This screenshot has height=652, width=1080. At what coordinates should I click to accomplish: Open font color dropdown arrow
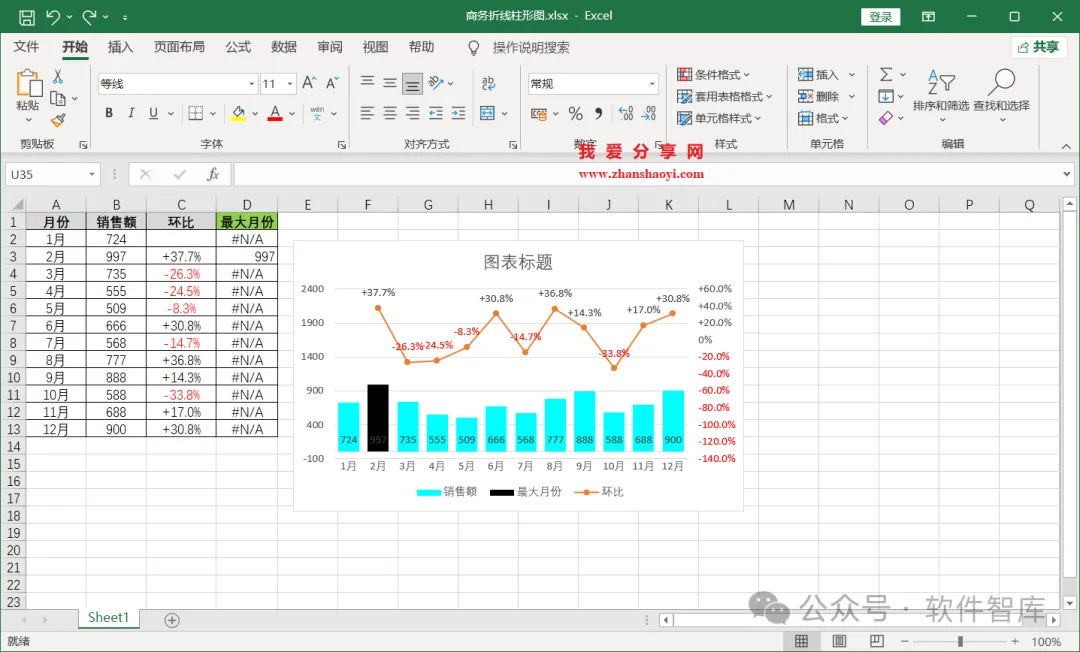(292, 114)
